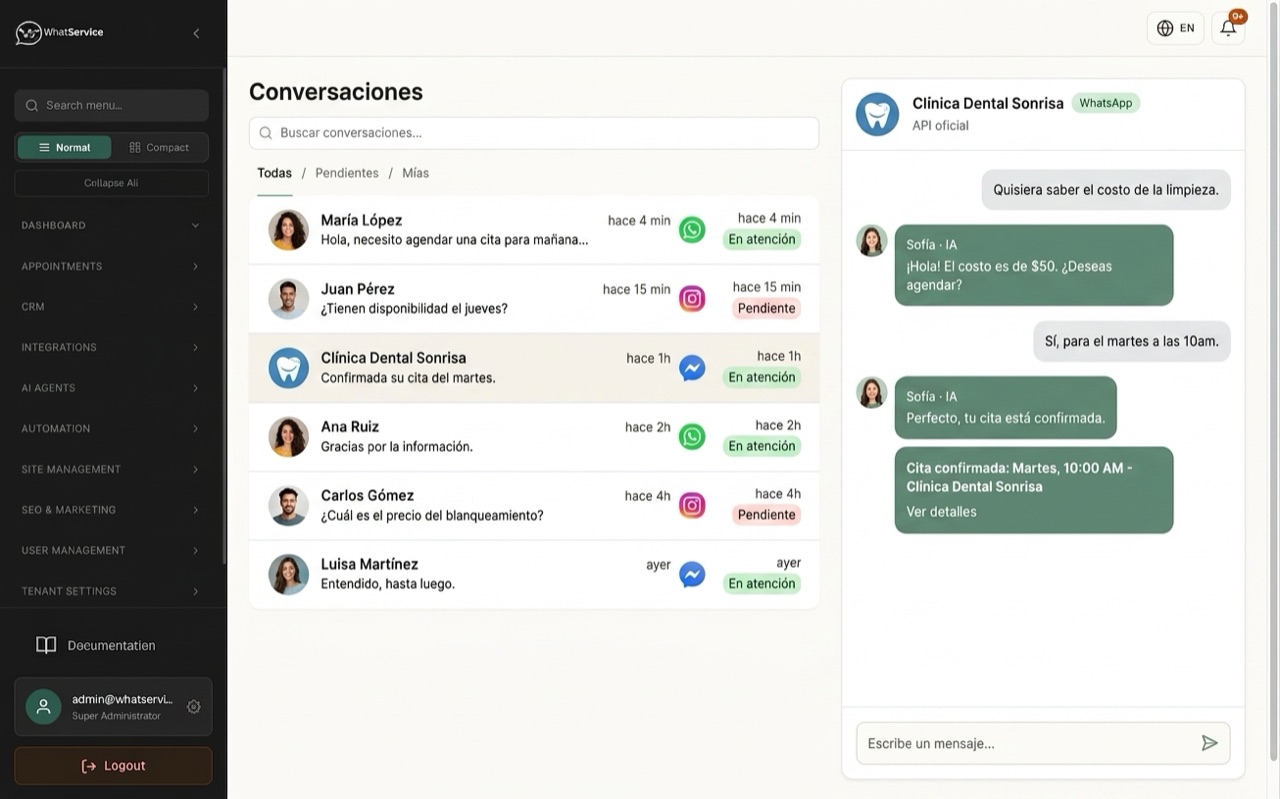Expand the SITE MANAGEMENT menu section
1280x799 pixels.
click(111, 469)
